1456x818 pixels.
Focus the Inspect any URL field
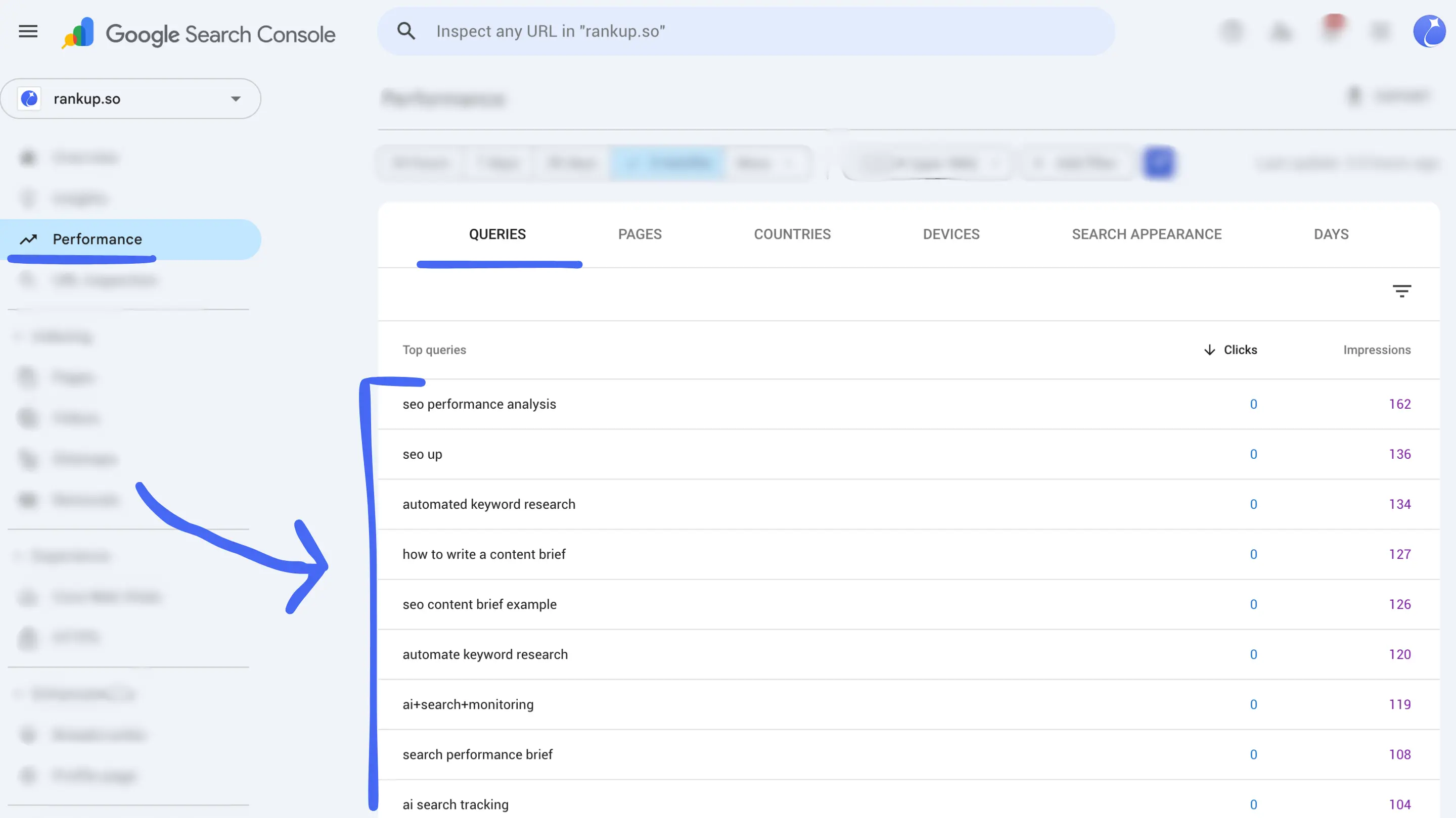(x=746, y=32)
